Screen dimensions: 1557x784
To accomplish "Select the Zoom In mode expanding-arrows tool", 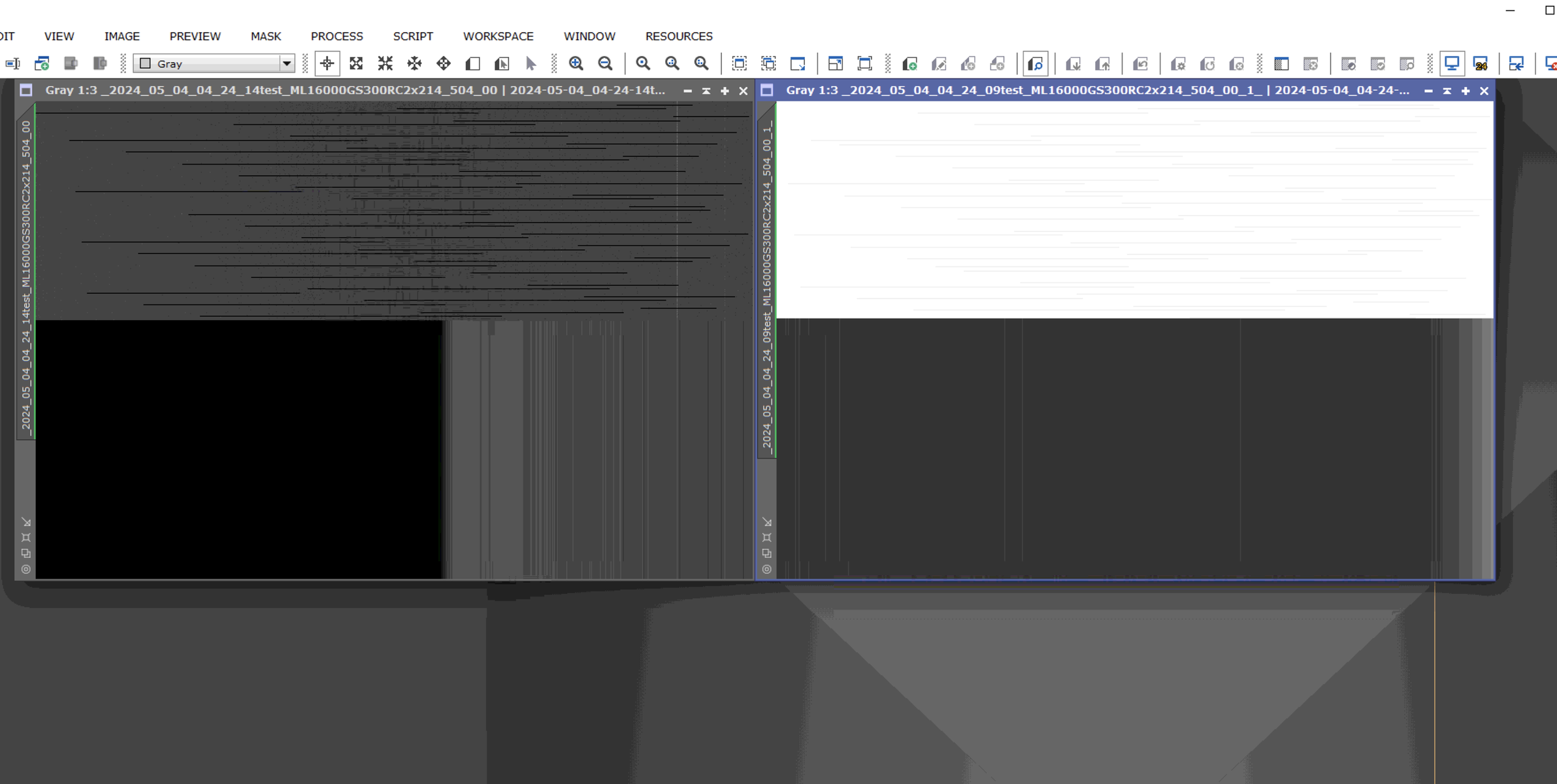I will coord(356,63).
